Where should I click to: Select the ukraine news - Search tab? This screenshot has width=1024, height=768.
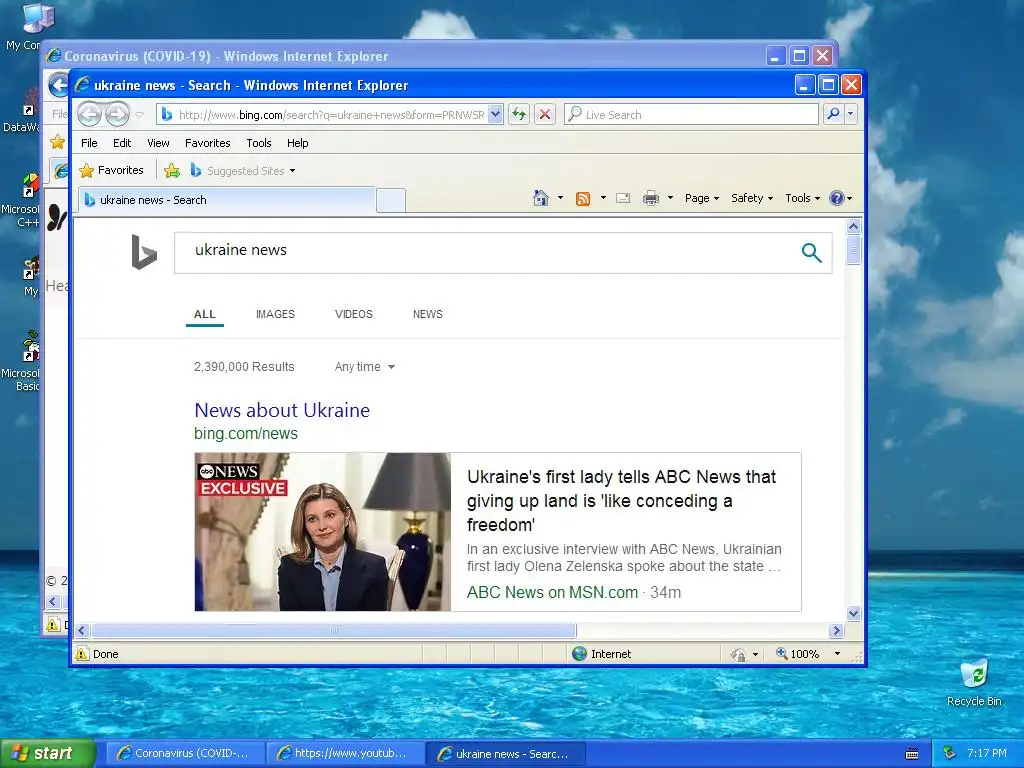click(x=227, y=200)
